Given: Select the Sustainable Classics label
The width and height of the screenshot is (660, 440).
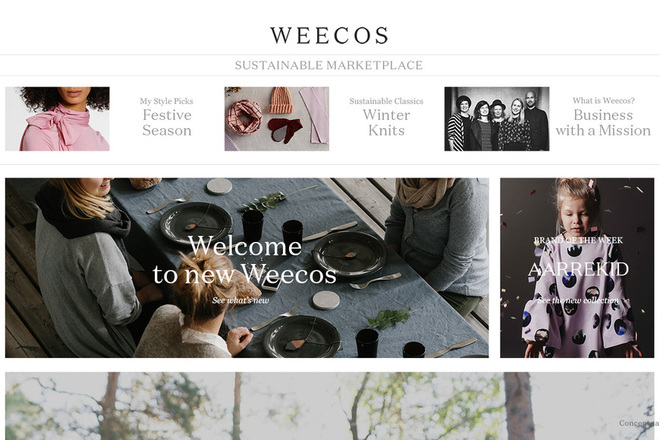Looking at the screenshot, I should pos(386,101).
